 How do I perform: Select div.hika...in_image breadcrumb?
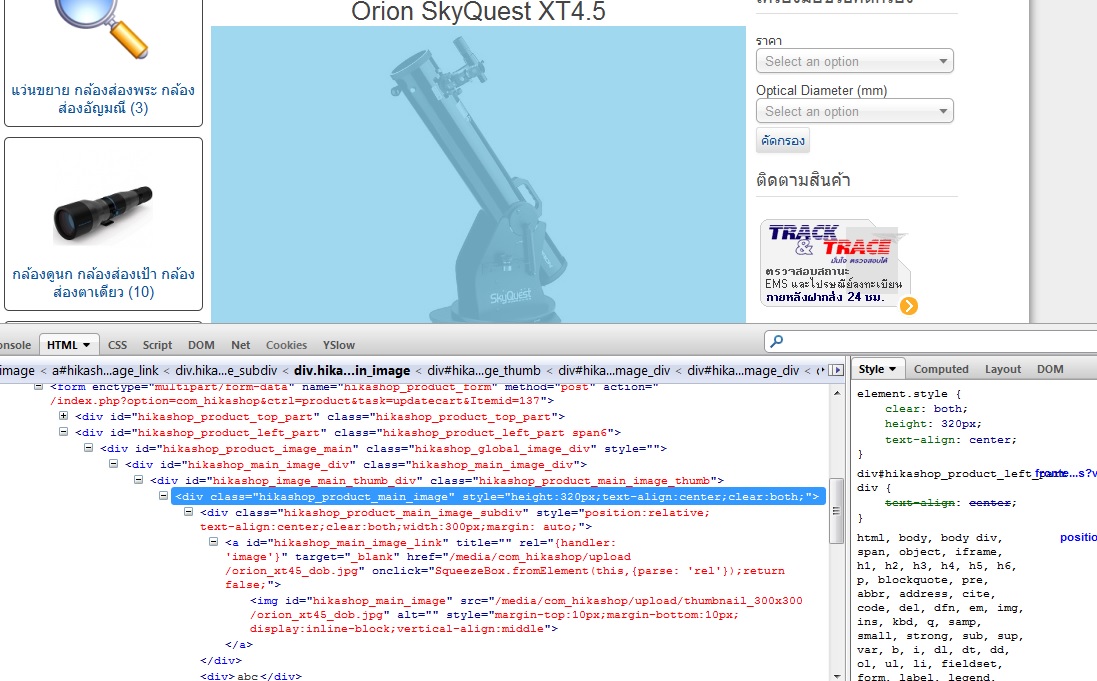352,370
